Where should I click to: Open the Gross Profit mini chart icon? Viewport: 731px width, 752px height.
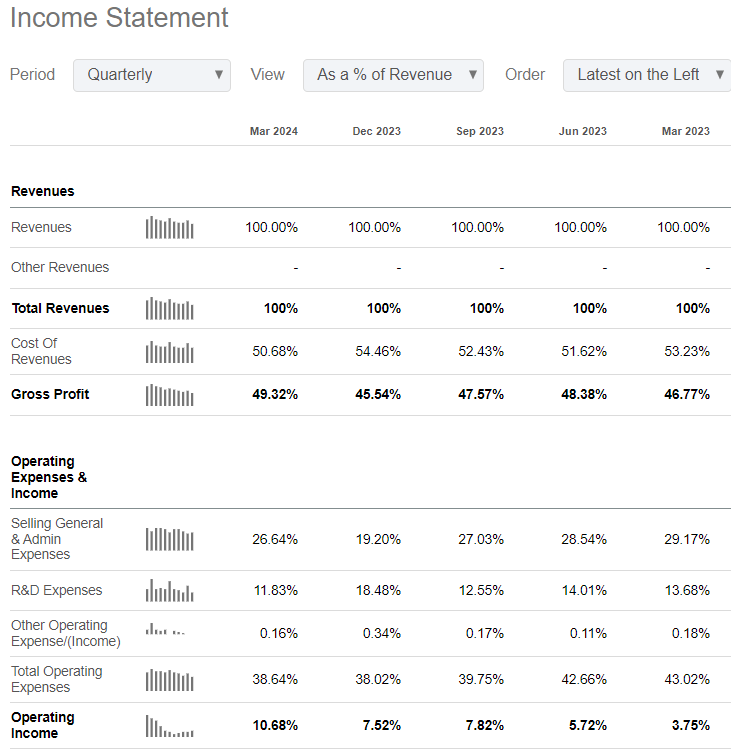pos(169,395)
